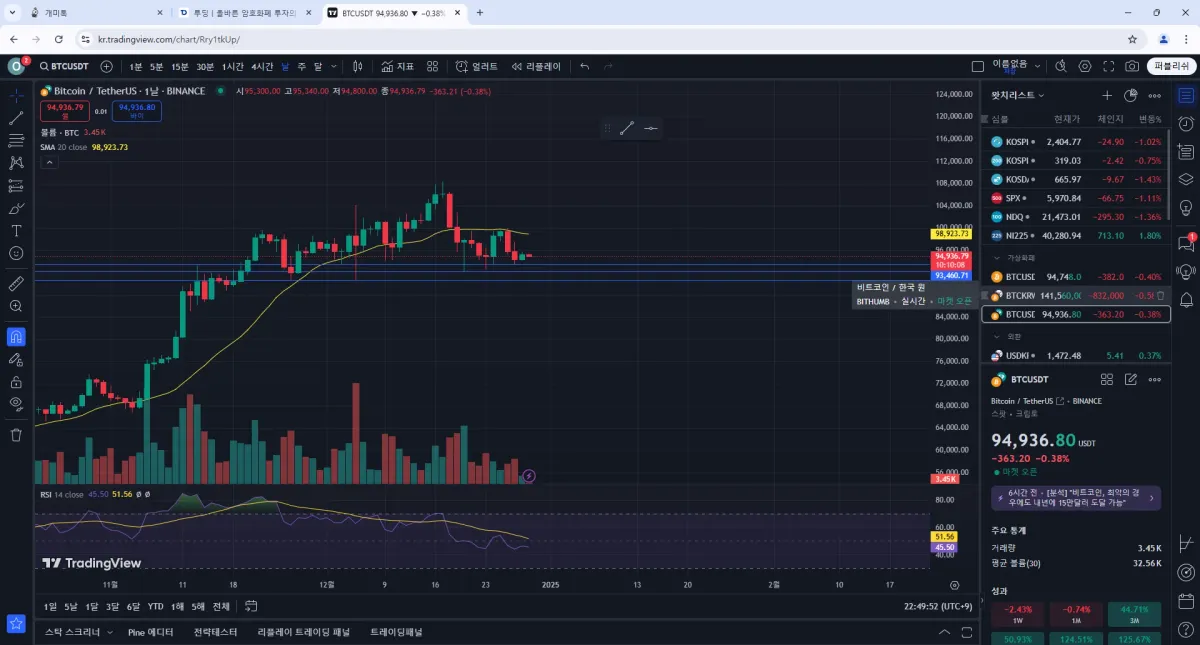Activate the zoom in tool
The width and height of the screenshot is (1200, 645).
(16, 306)
